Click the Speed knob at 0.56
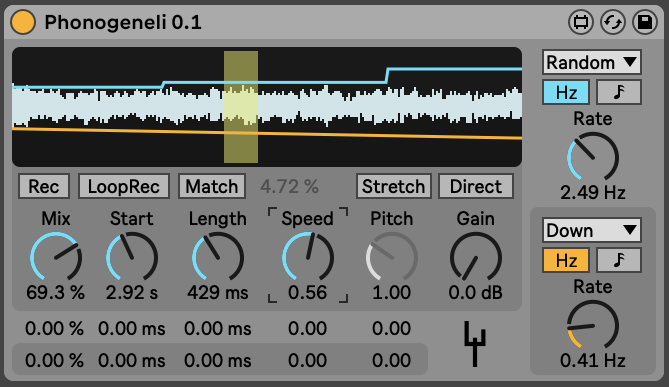The height and width of the screenshot is (387, 669). pyautogui.click(x=307, y=257)
